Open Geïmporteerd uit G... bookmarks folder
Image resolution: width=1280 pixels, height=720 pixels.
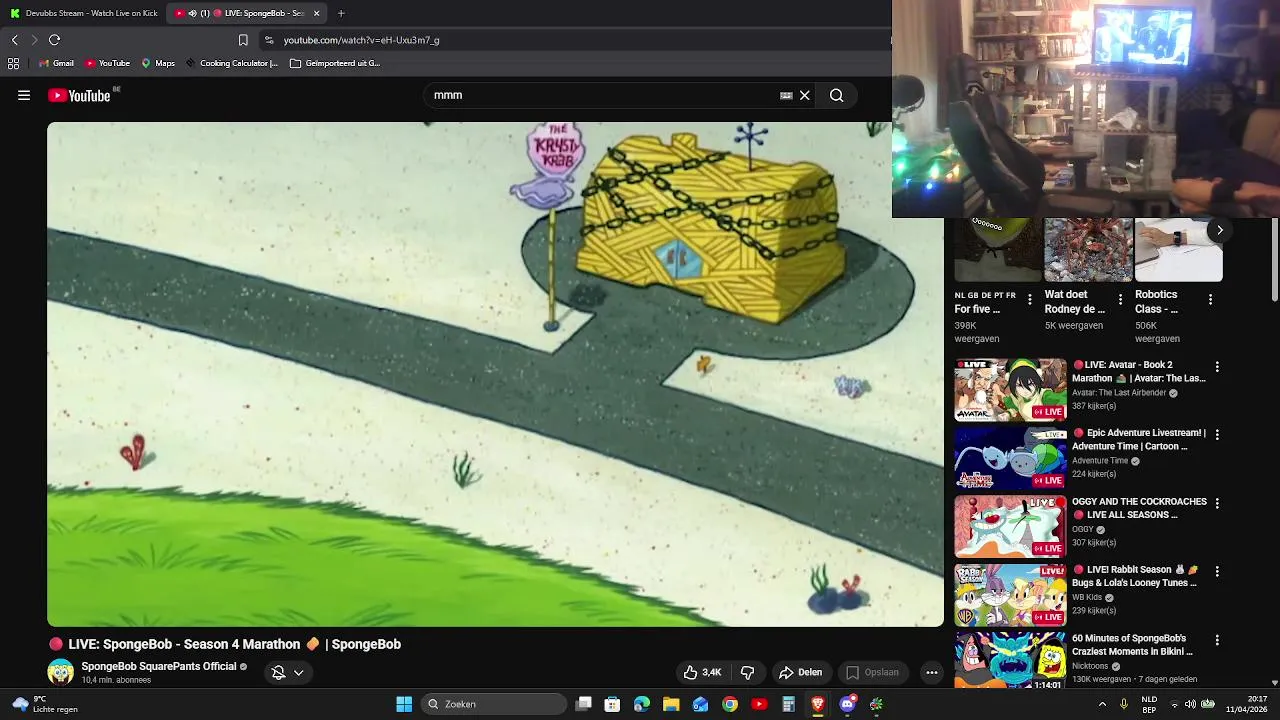335,63
